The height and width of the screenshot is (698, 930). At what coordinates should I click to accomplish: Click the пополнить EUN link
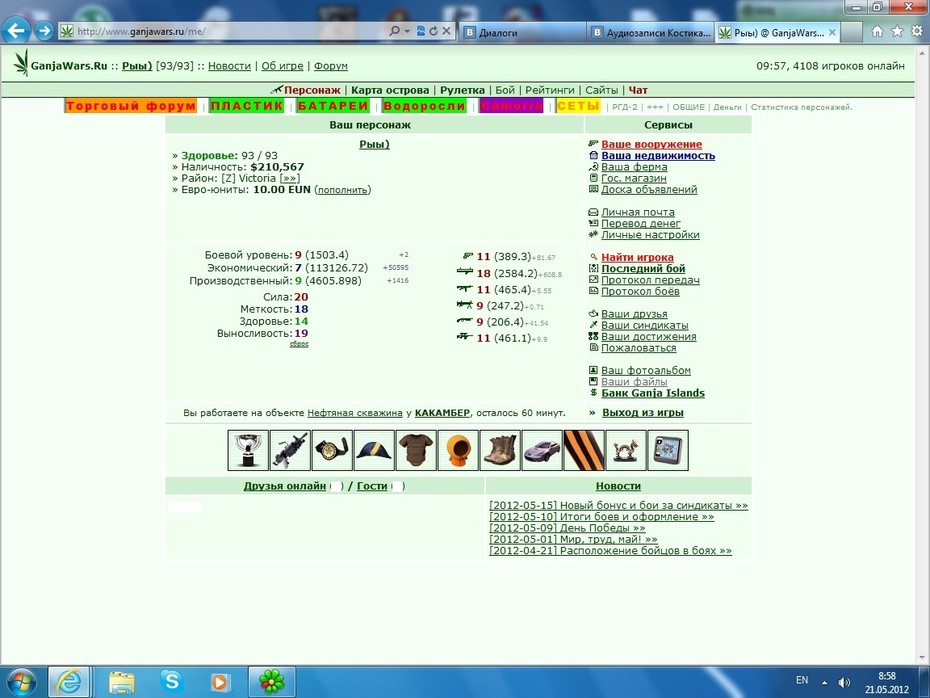pyautogui.click(x=343, y=190)
